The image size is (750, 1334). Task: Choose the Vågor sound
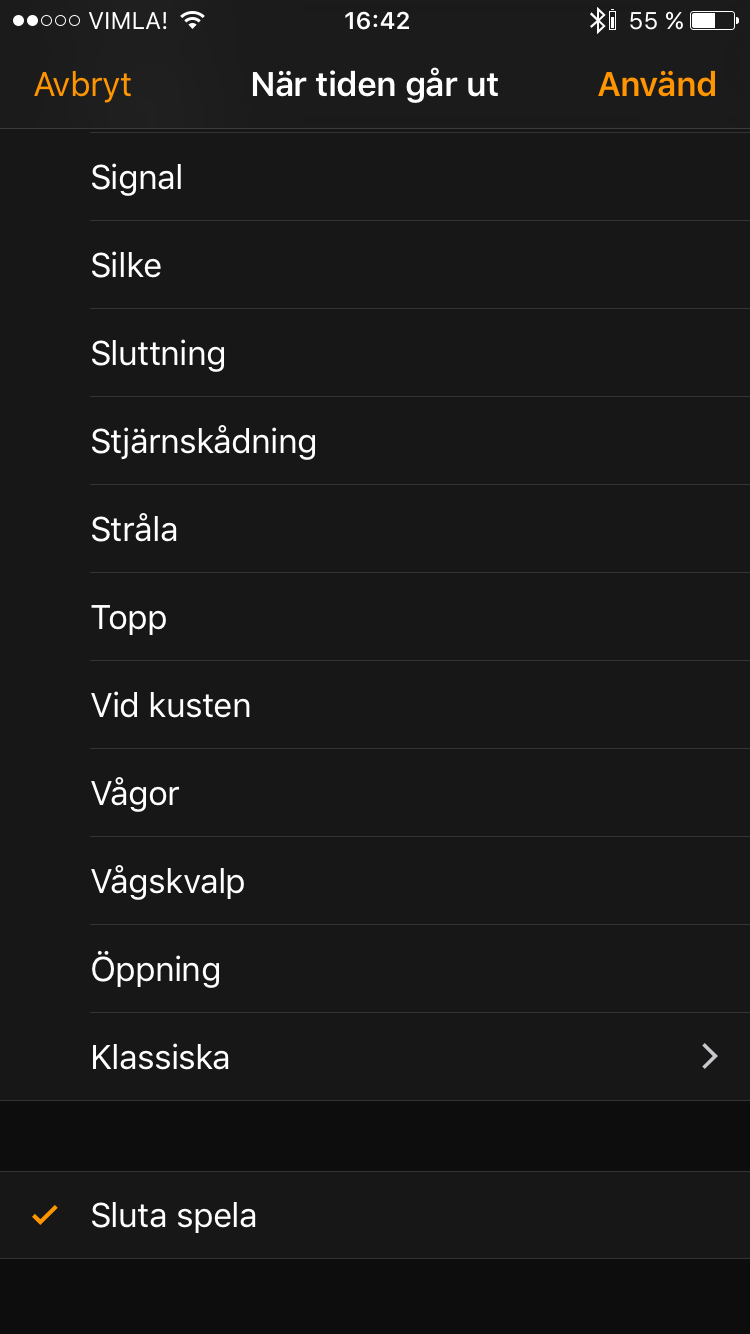coord(135,794)
